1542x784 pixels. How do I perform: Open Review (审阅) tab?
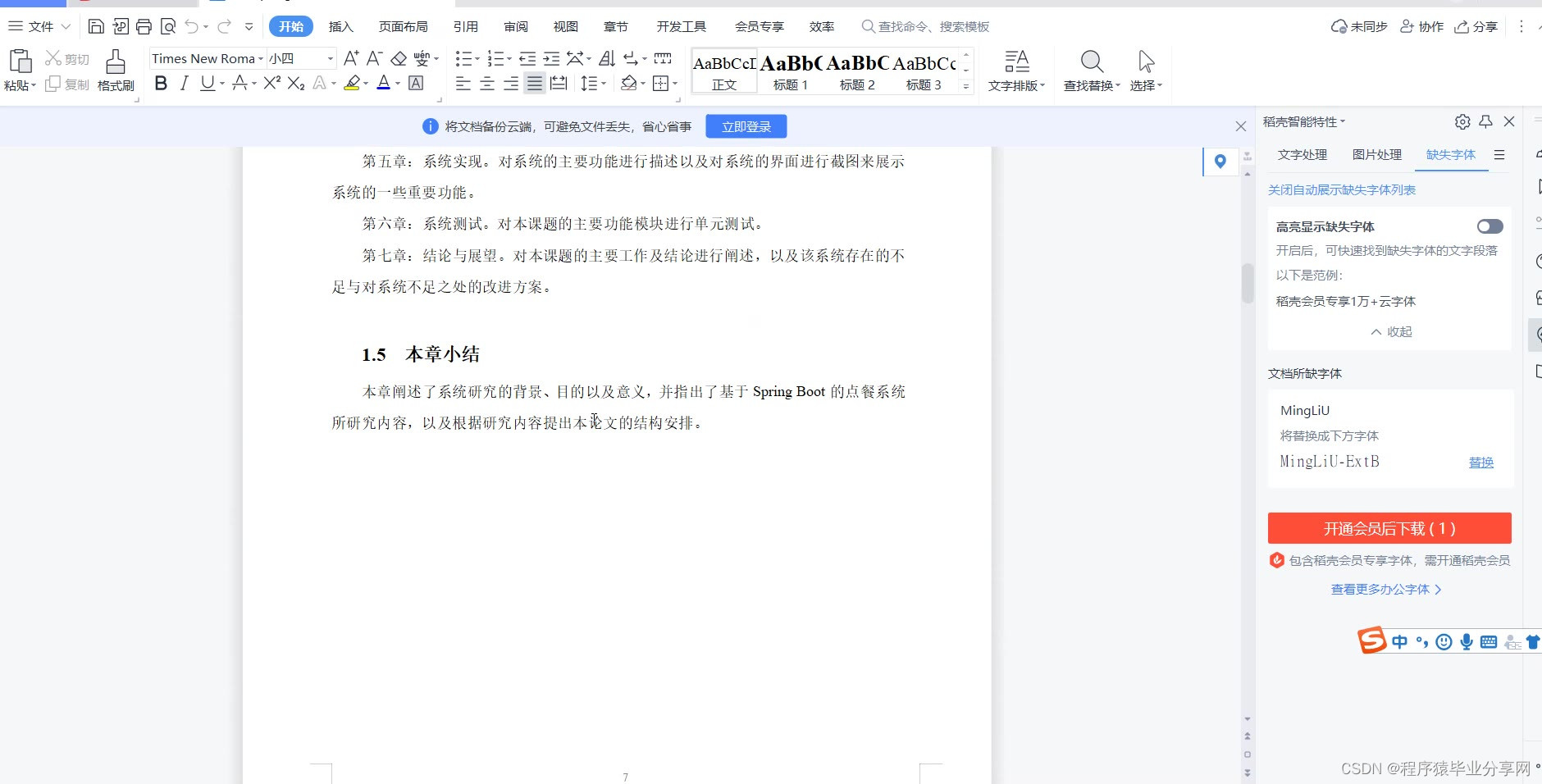point(516,26)
